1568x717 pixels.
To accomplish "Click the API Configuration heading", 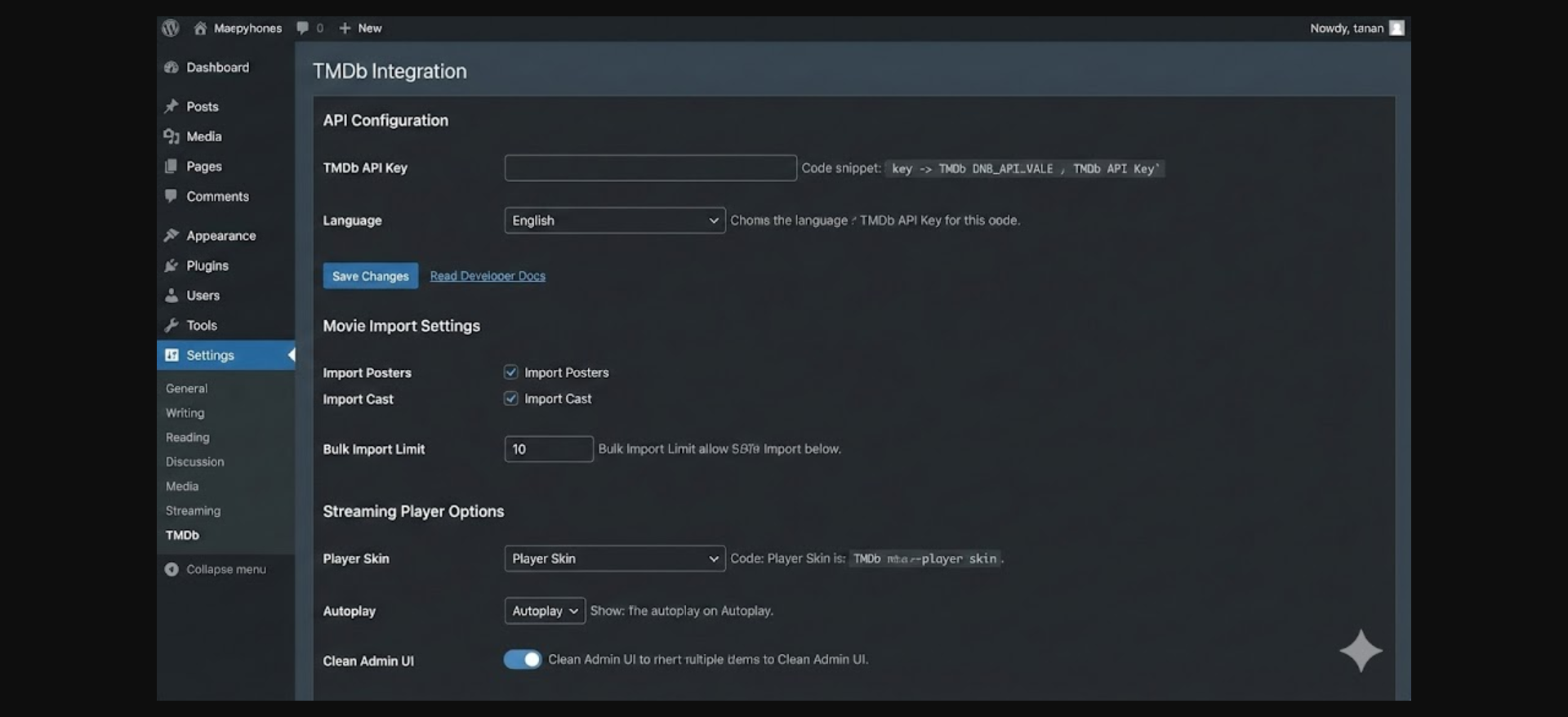I will pos(385,120).
